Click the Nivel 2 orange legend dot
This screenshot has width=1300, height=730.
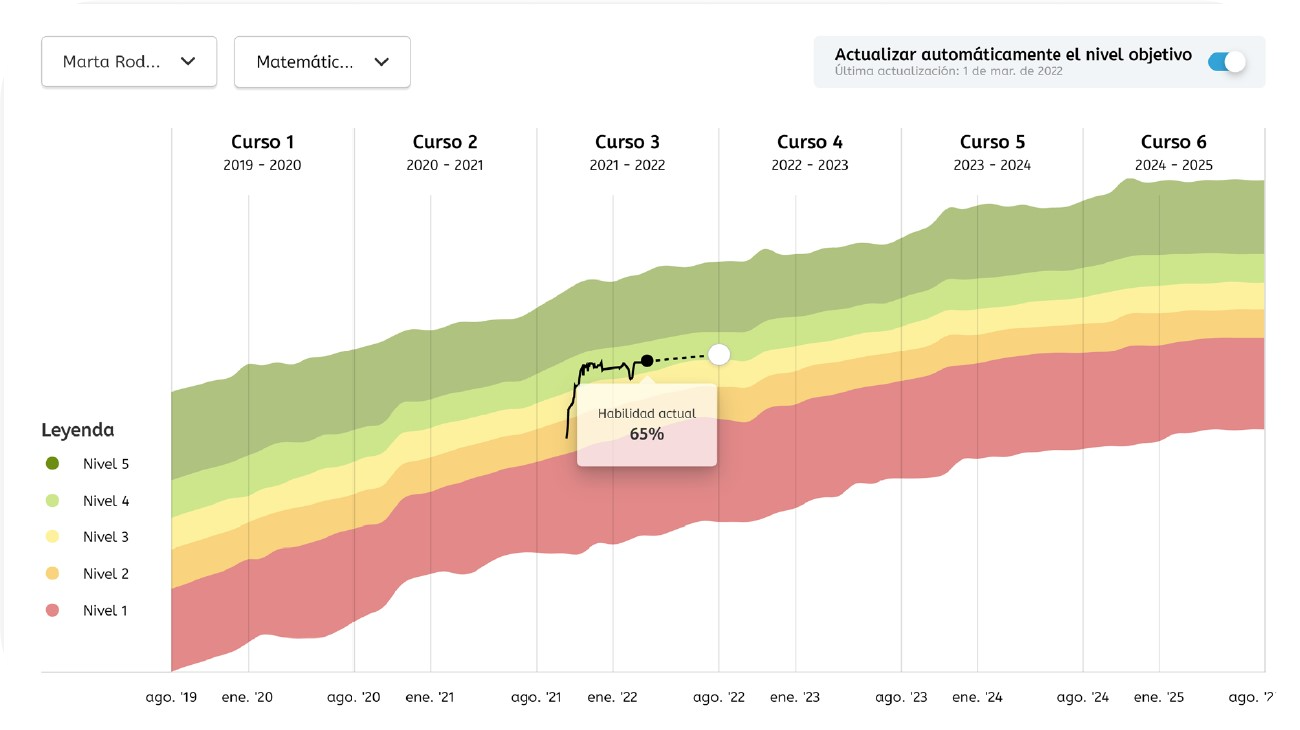[53, 574]
